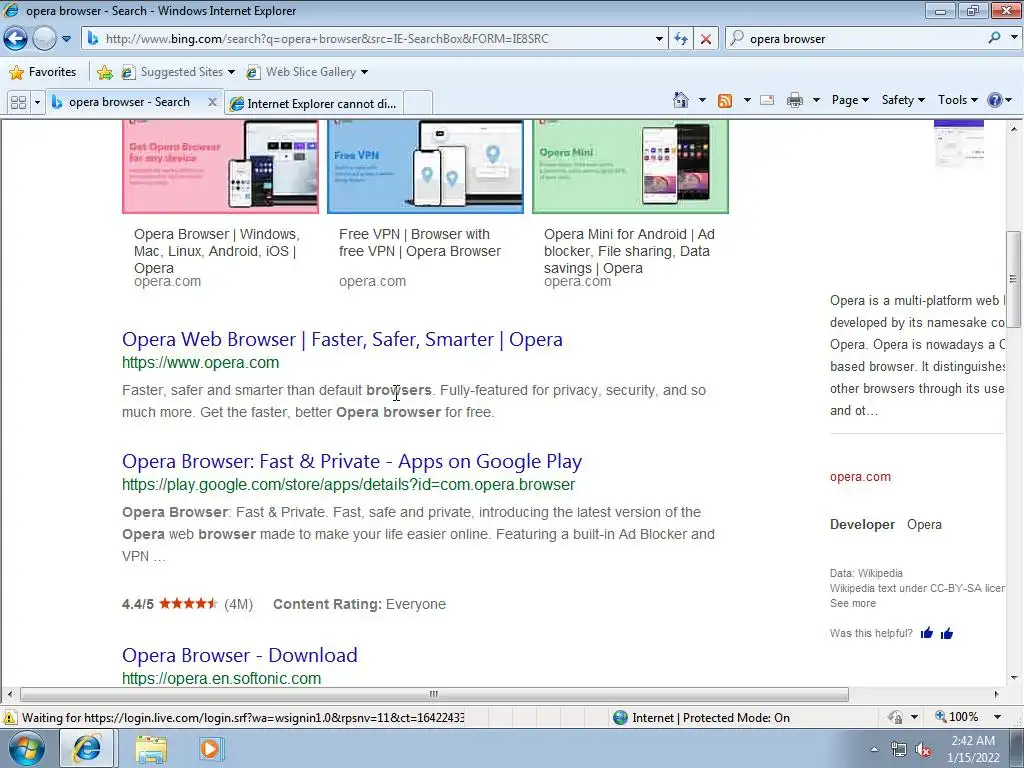Open the 'Opera Mini' green thumbnail card
This screenshot has width=1024, height=768.
(630, 167)
